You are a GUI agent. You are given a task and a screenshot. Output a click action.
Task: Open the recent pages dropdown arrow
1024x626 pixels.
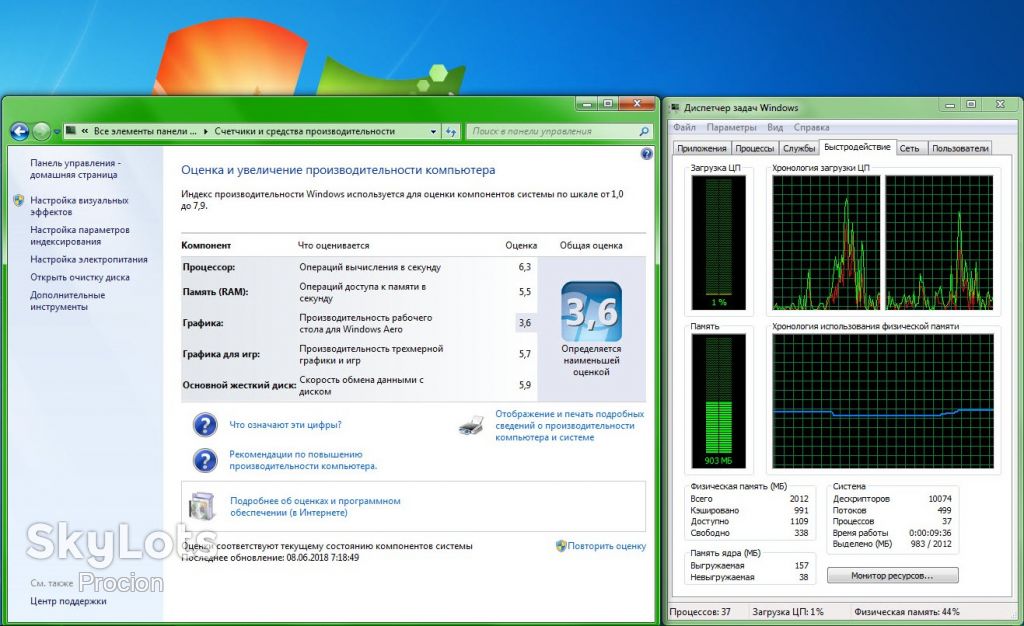57,132
